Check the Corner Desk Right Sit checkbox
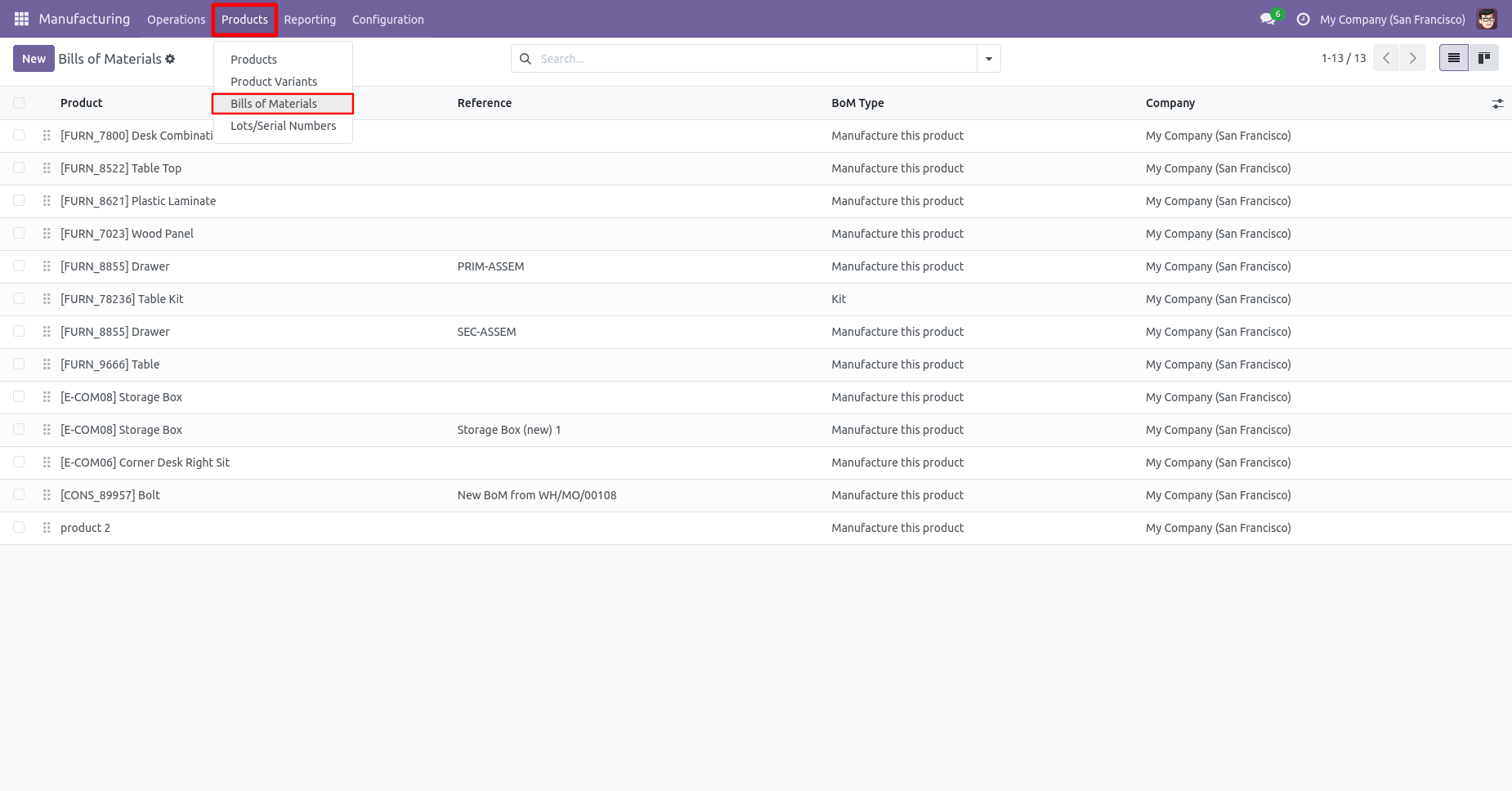Viewport: 1512px width, 791px height. pos(19,463)
